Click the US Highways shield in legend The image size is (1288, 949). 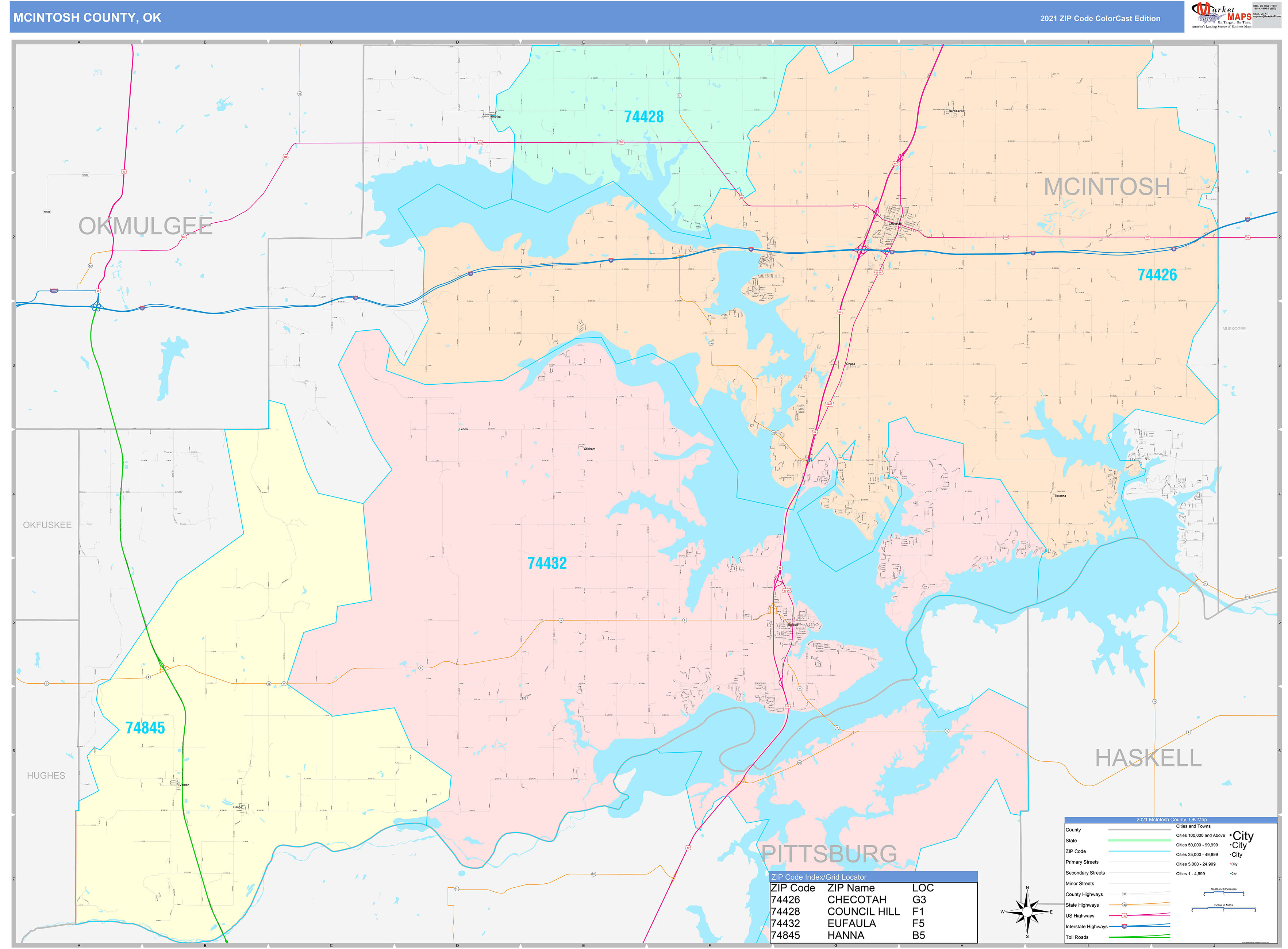pyautogui.click(x=1124, y=916)
